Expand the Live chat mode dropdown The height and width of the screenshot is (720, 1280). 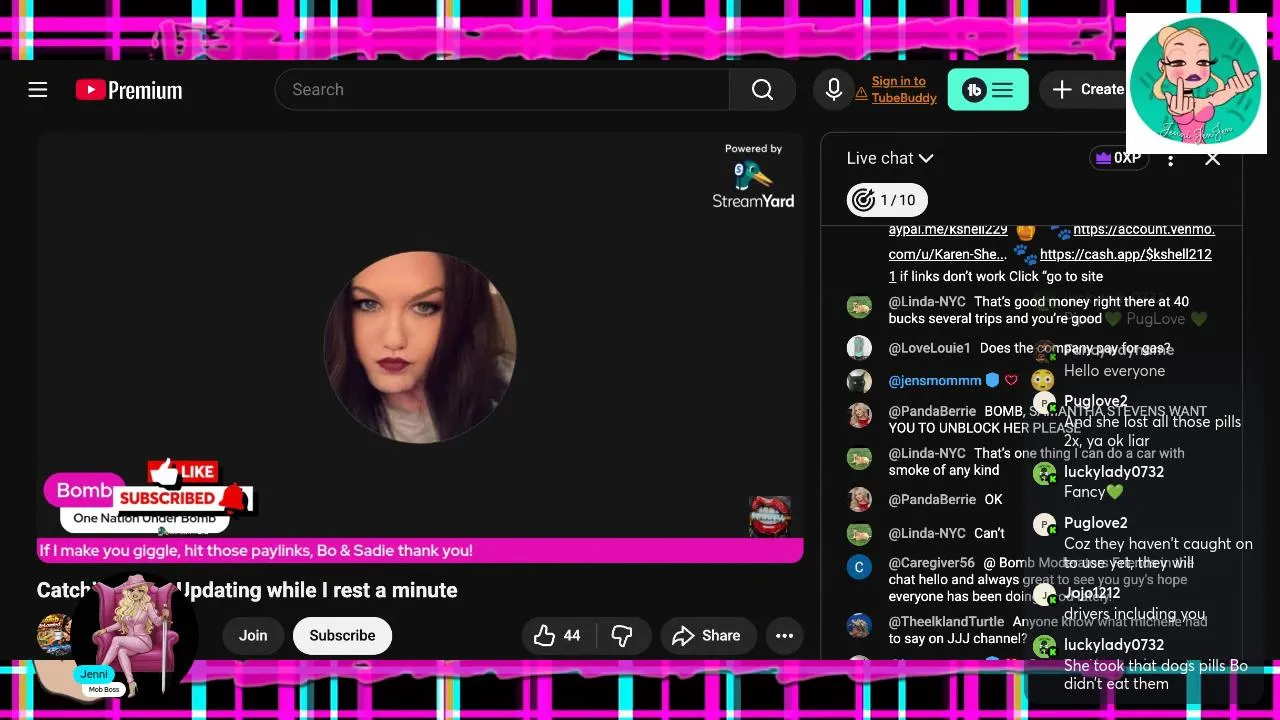point(890,158)
